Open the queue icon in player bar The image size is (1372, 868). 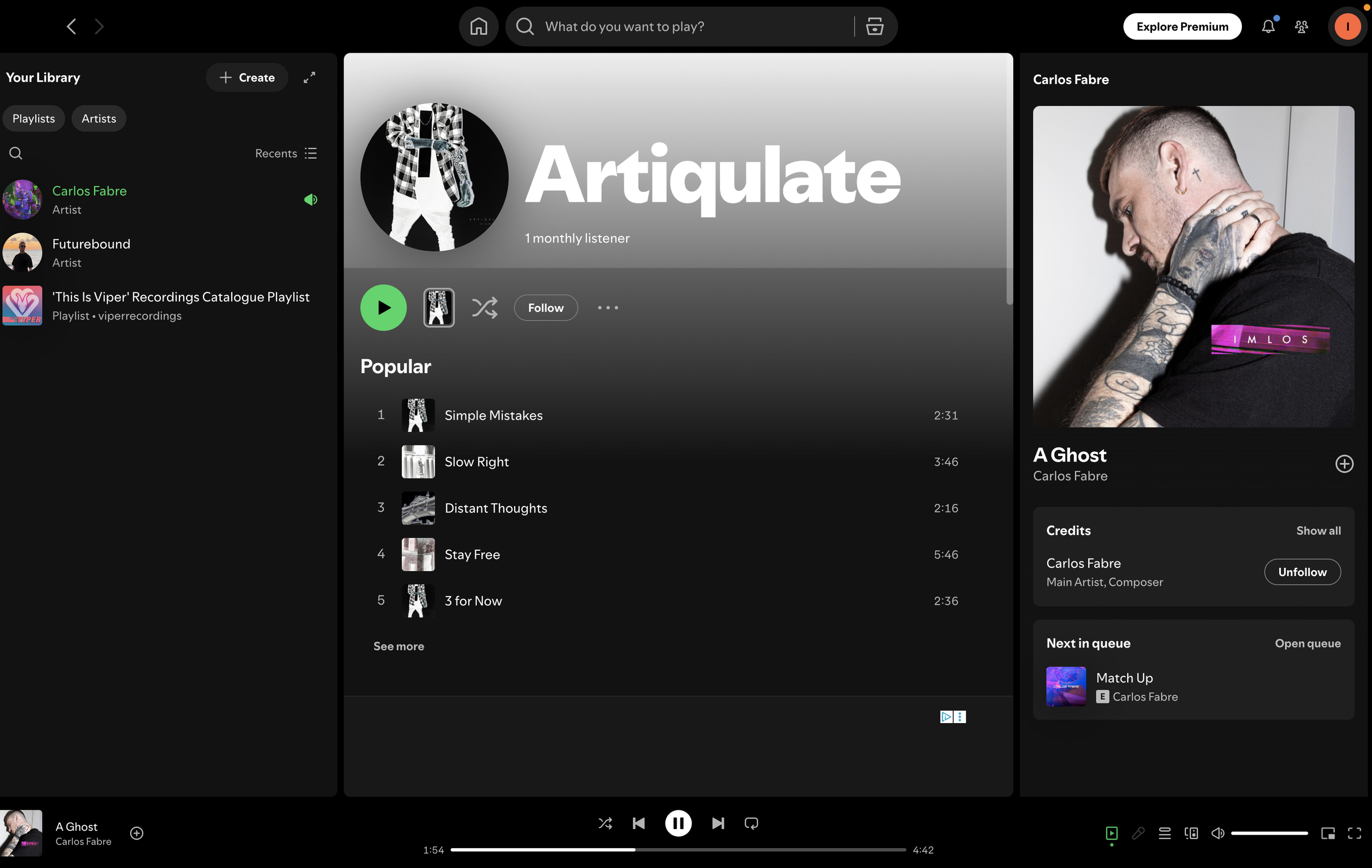coord(1165,833)
